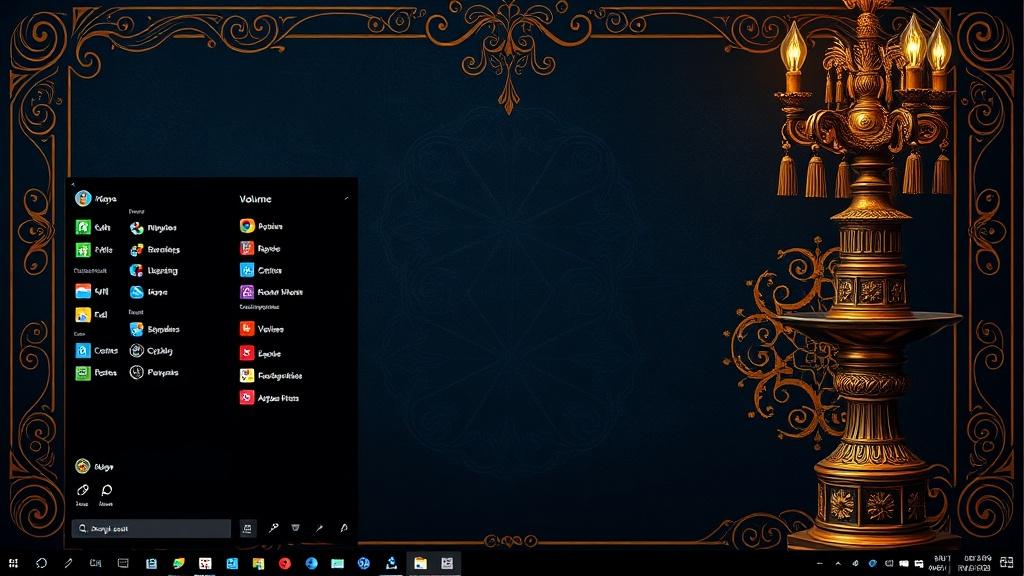Click the Windows Start button on the taskbar

[14, 564]
